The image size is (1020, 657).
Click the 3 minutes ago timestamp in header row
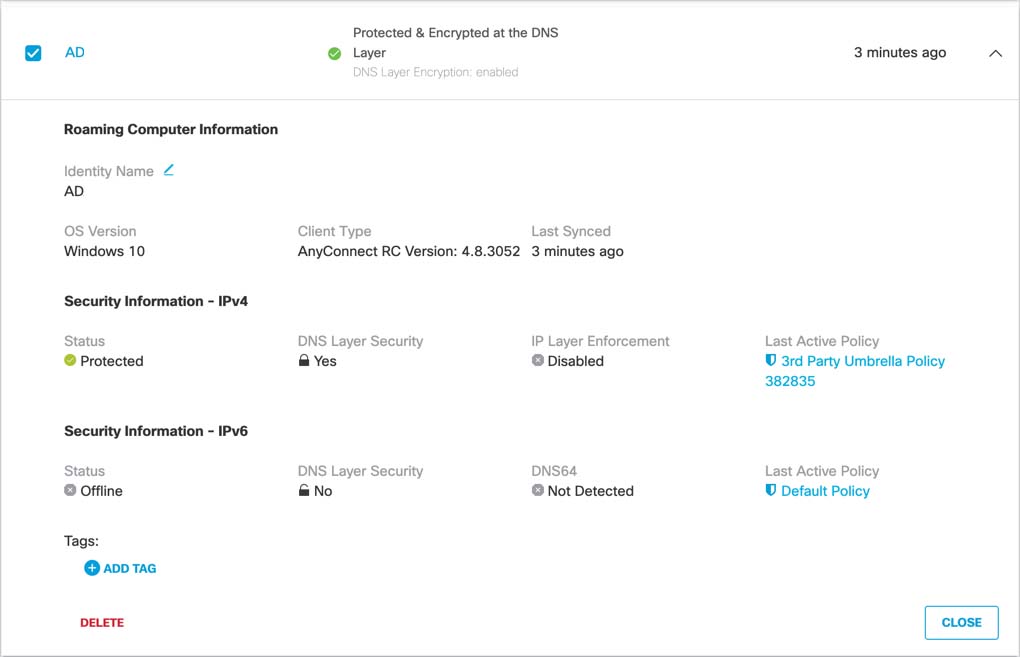pyautogui.click(x=900, y=52)
